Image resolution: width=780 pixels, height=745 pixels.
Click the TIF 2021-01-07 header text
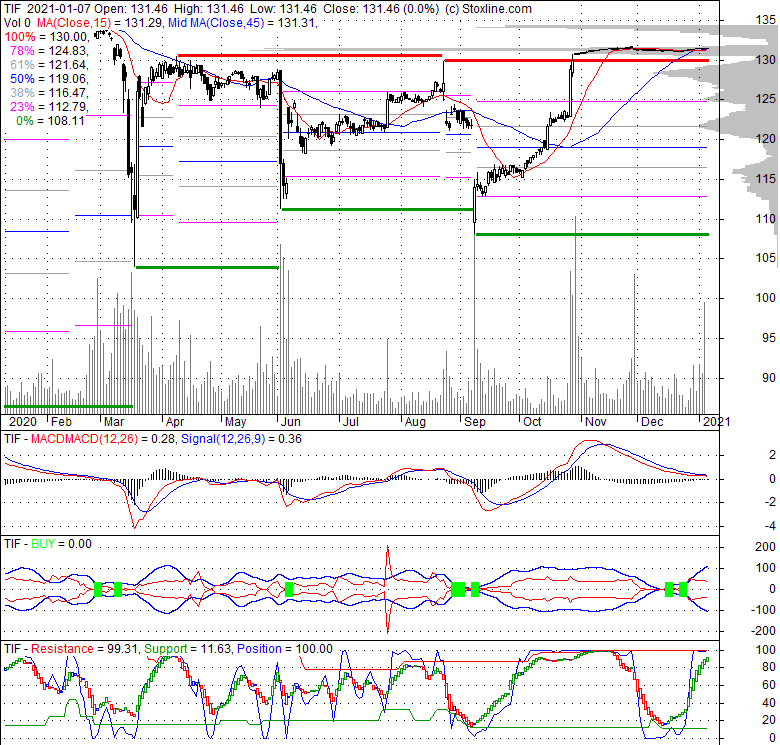click(x=47, y=8)
